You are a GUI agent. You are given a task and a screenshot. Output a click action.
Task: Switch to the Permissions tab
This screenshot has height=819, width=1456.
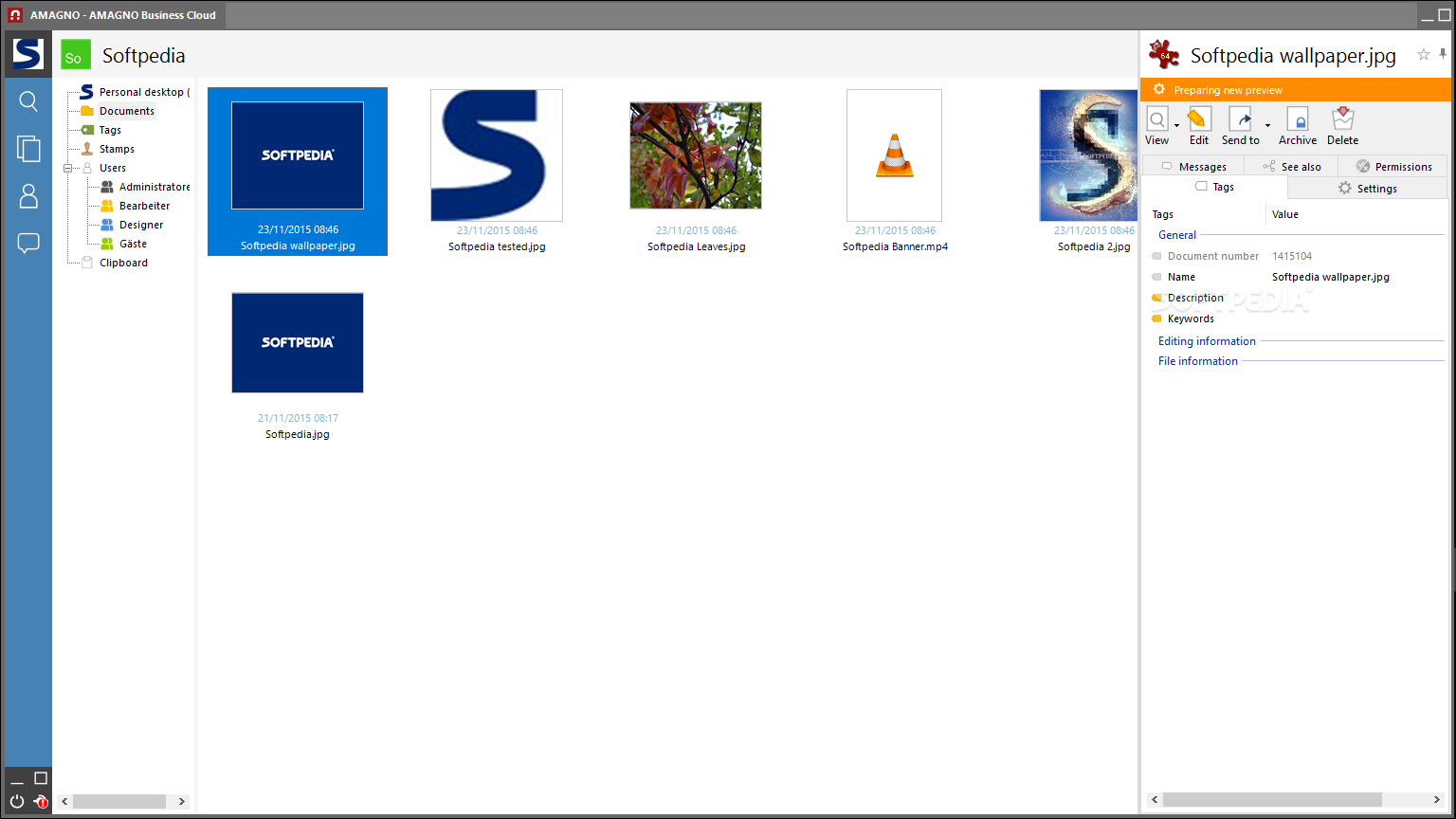(1392, 166)
